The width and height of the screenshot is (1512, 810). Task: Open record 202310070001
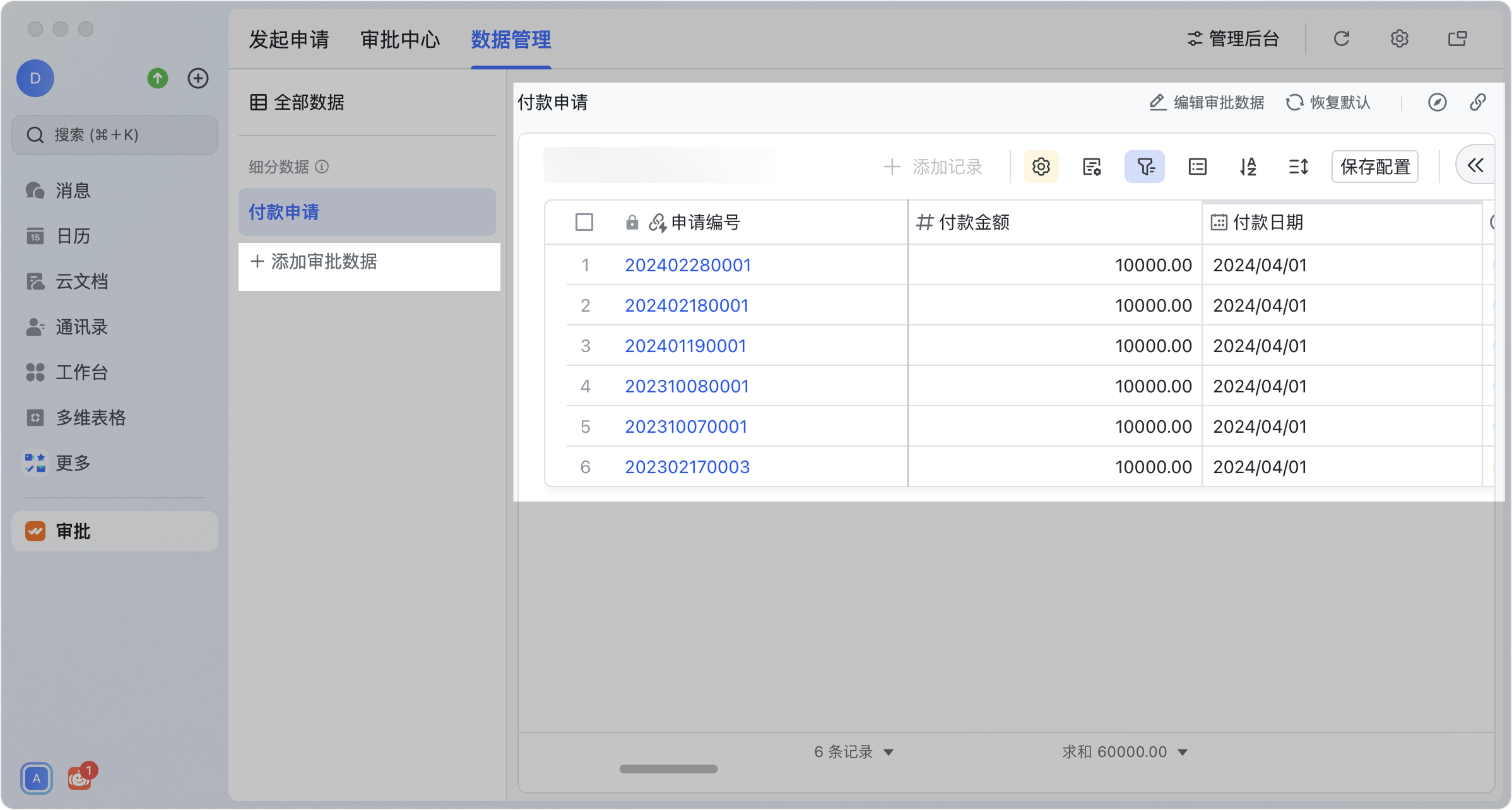(x=686, y=426)
